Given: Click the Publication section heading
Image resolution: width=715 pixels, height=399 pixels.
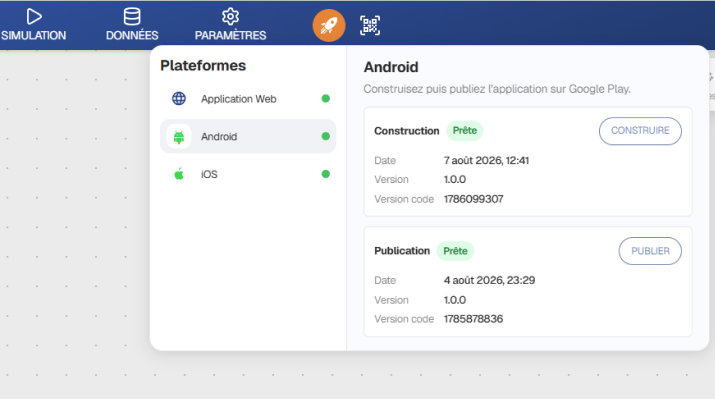Looking at the screenshot, I should (402, 251).
